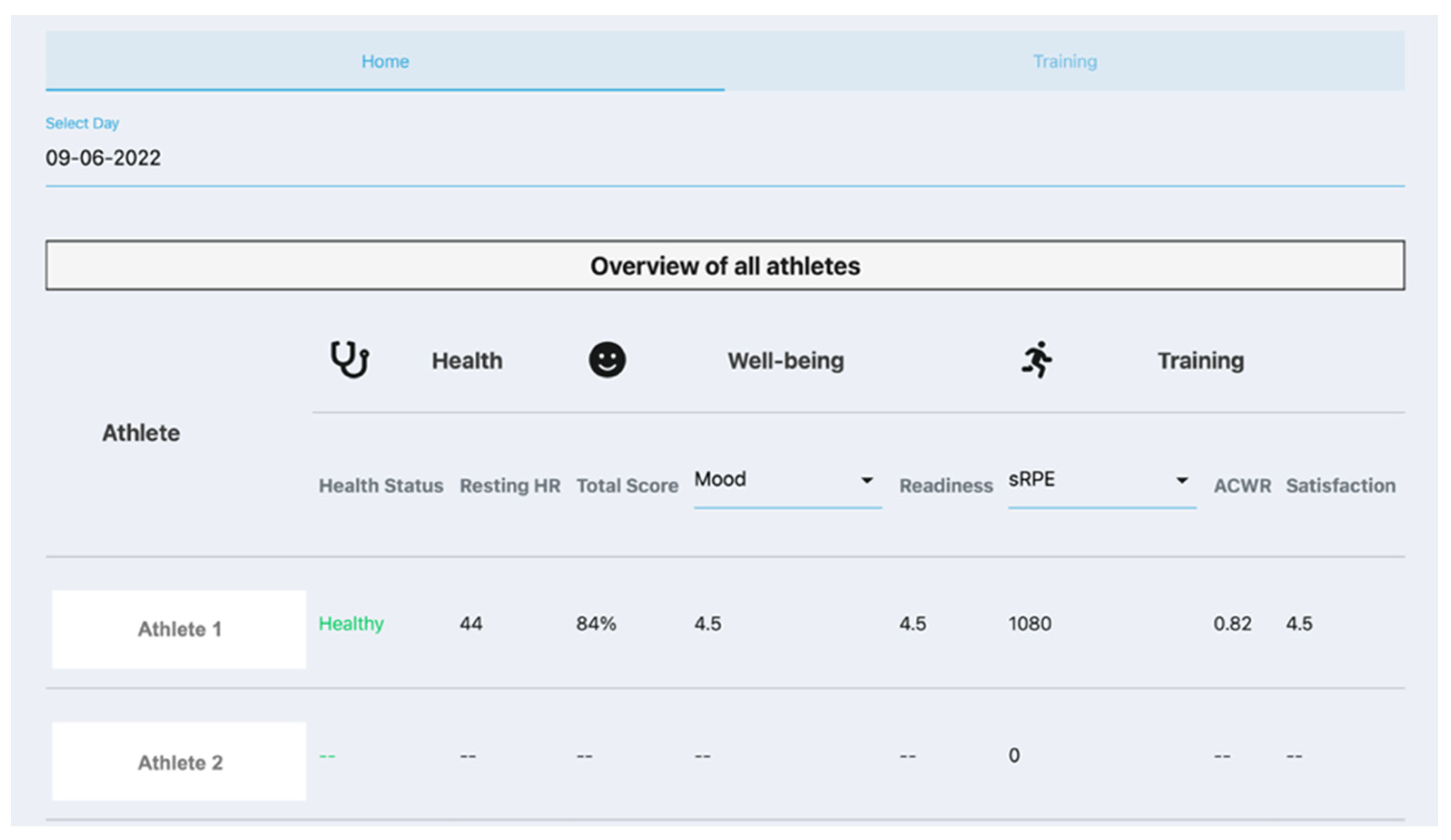Expand the sRPE dropdown arrow

(1181, 480)
